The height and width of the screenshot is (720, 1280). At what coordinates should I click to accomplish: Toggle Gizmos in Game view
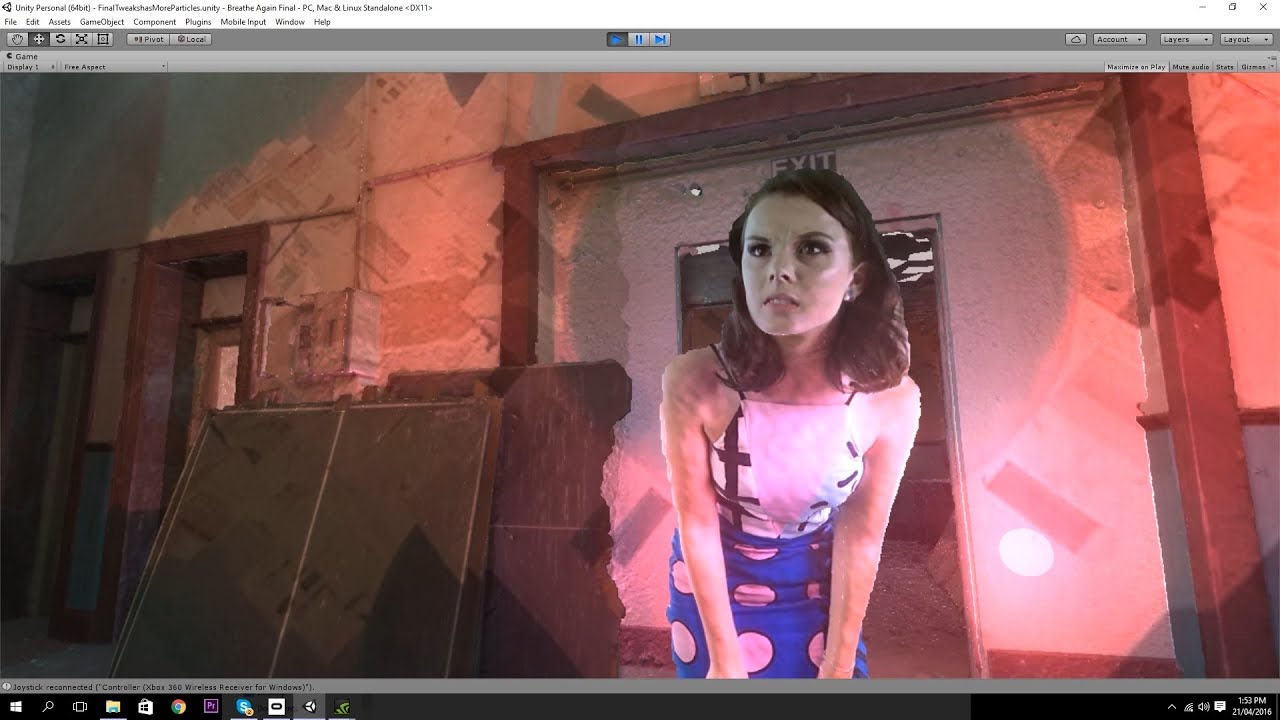[1252, 67]
